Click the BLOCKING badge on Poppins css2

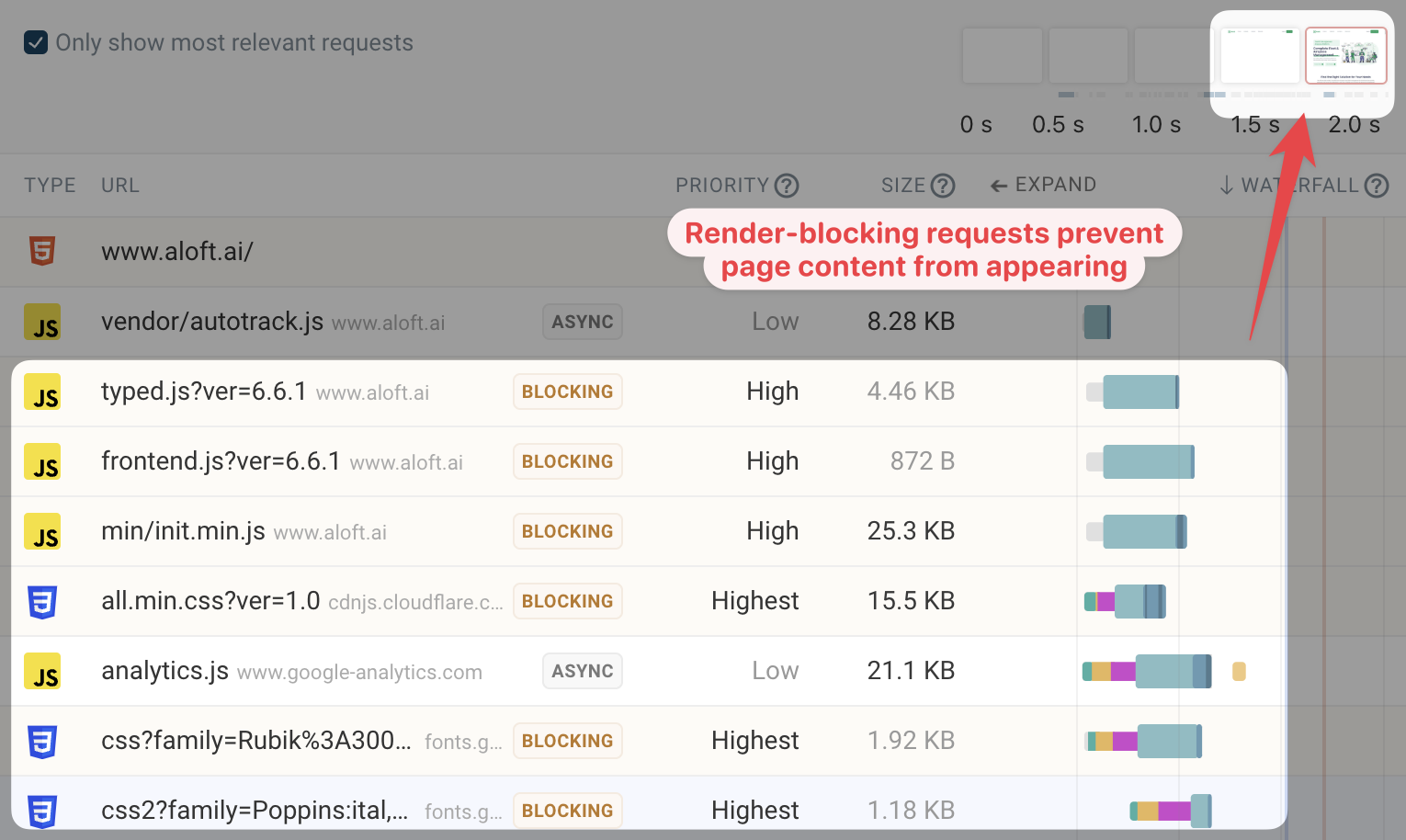[x=568, y=811]
